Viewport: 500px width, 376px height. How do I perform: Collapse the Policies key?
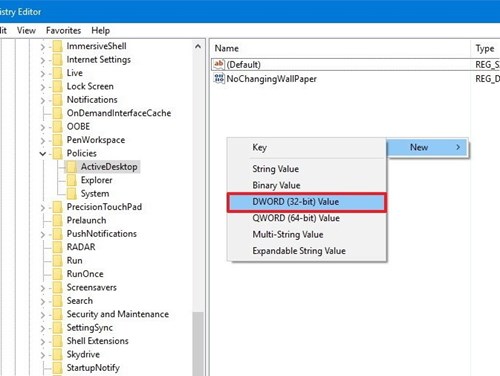(43, 154)
